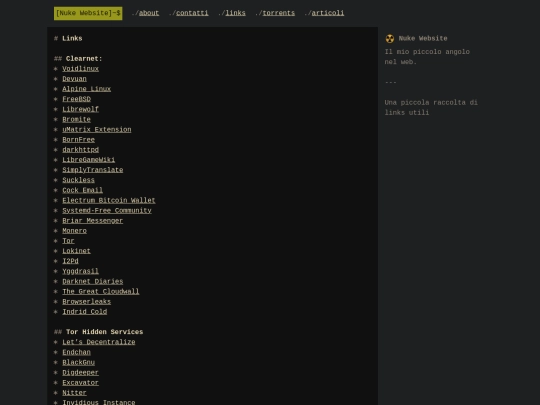The height and width of the screenshot is (405, 540).
Task: Open the LibreGameWiki link
Action: tap(89, 160)
